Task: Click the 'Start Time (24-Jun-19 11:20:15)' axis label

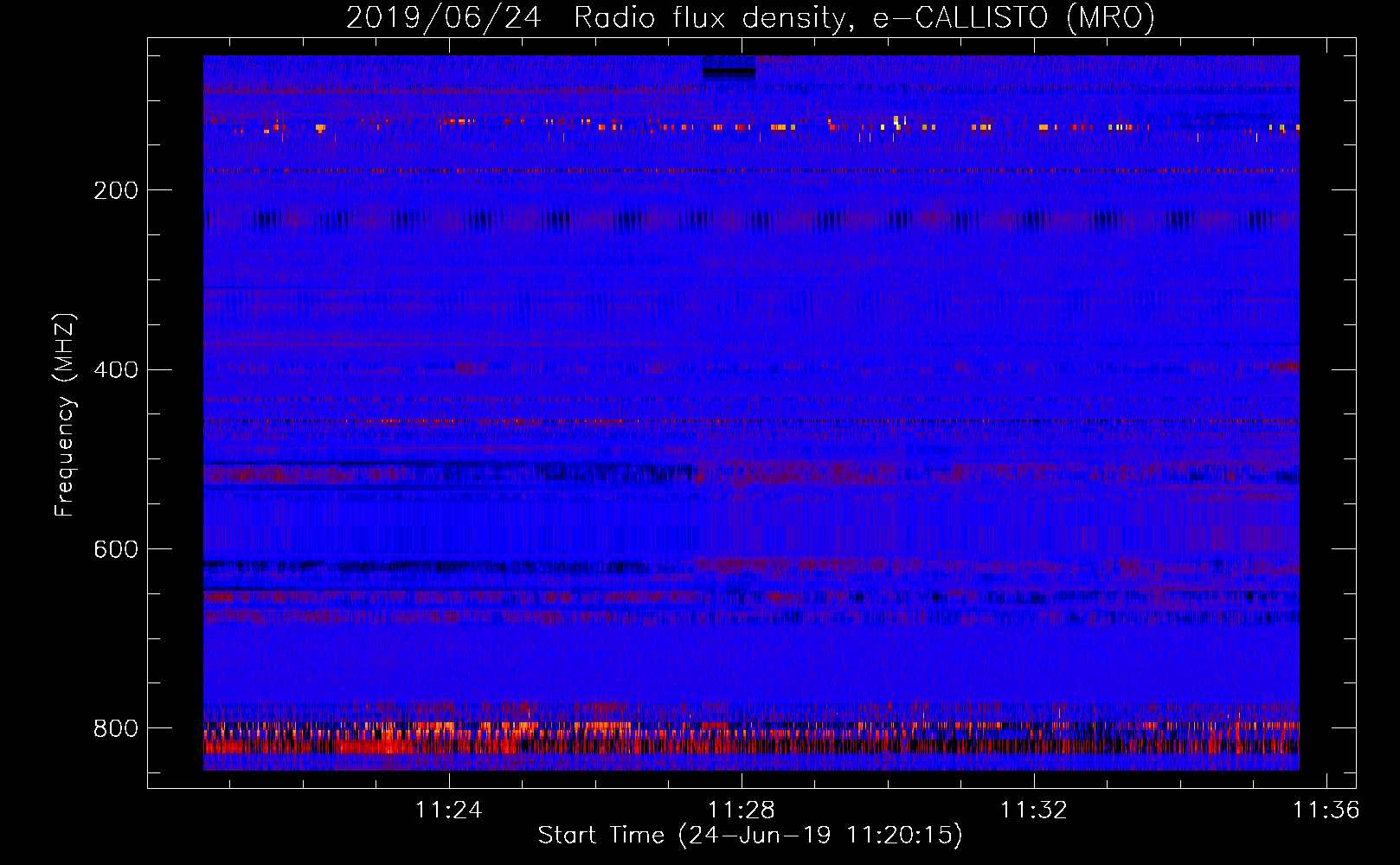Action: tap(750, 836)
